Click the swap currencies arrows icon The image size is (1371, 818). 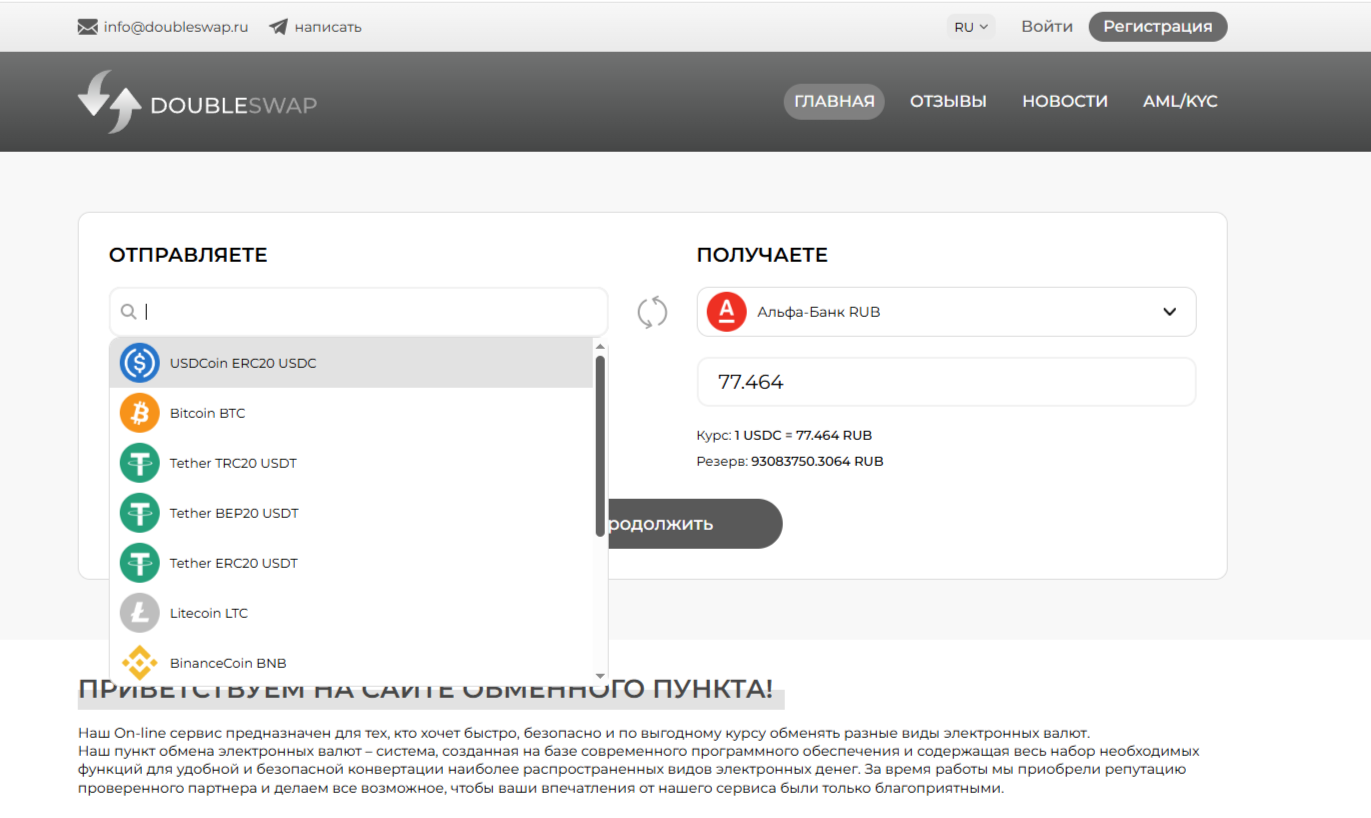[652, 312]
